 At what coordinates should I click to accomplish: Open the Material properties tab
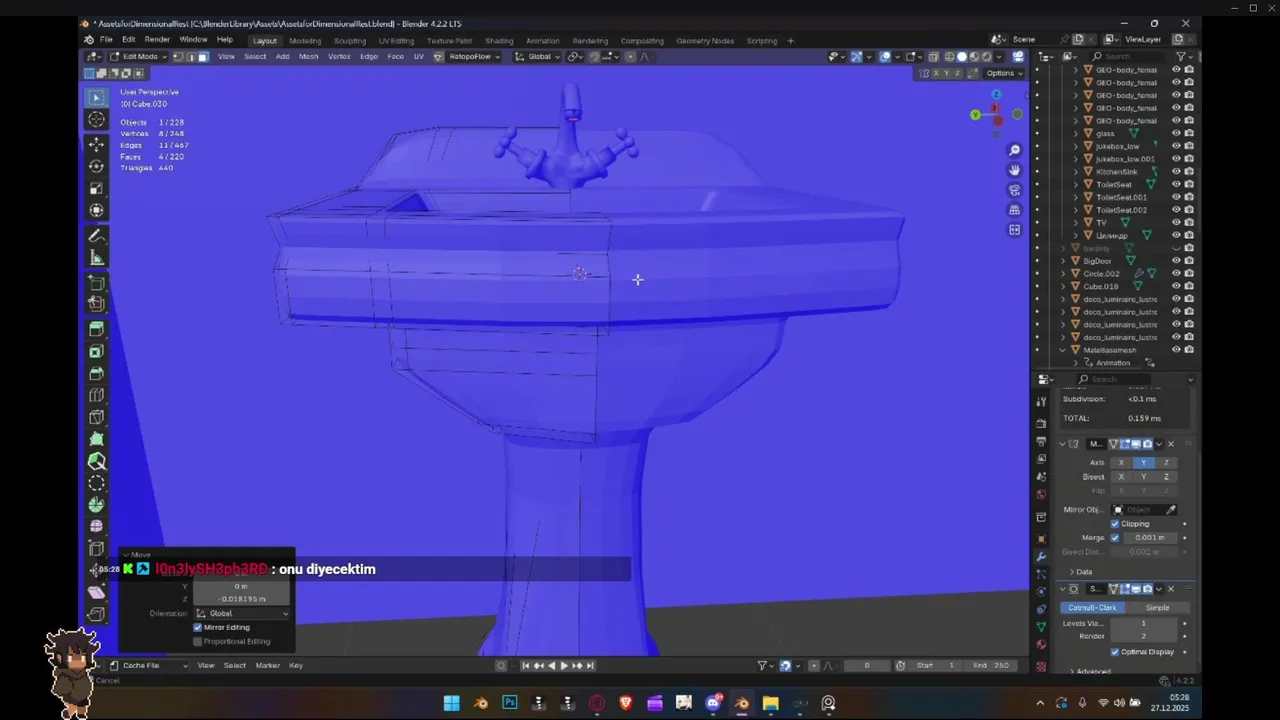(1041, 644)
